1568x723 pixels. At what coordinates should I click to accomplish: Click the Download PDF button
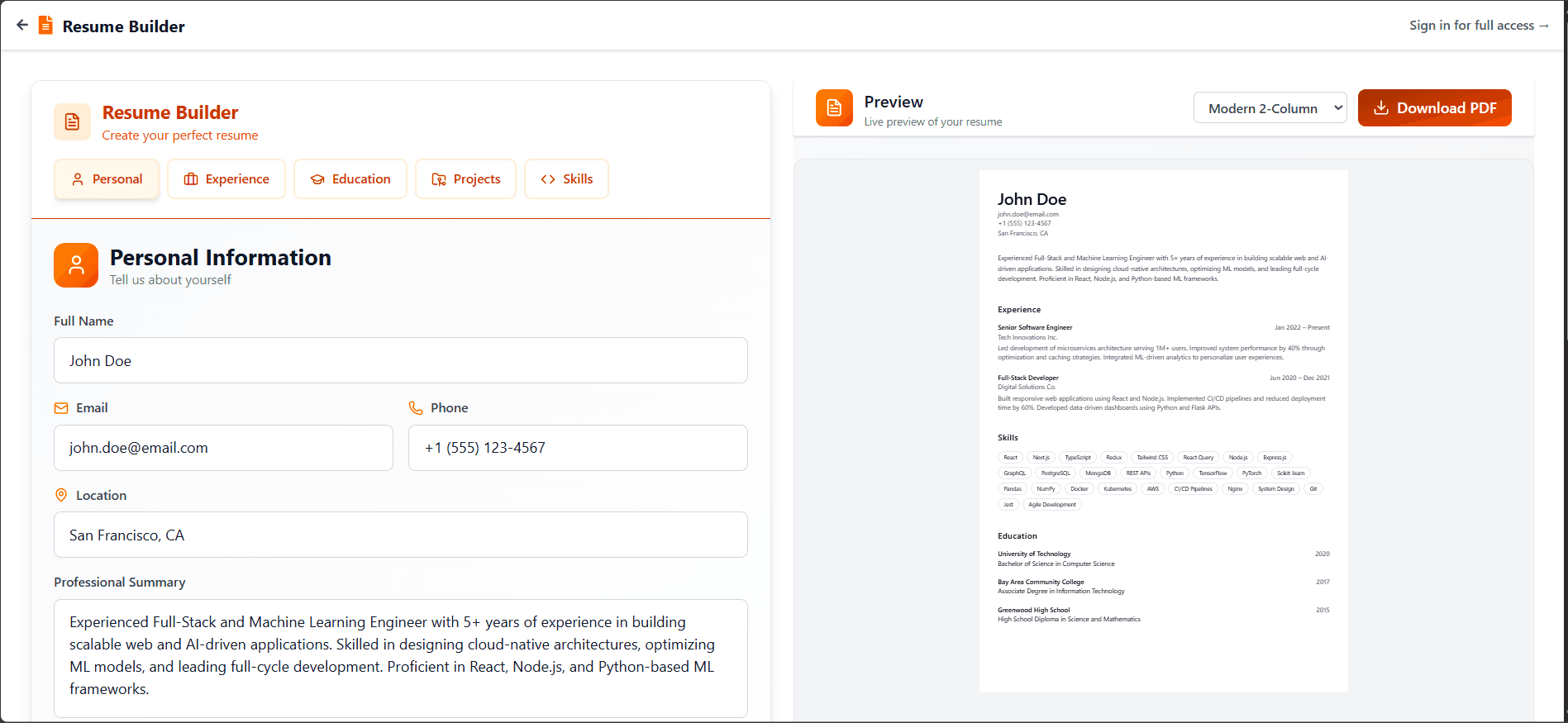pos(1435,108)
